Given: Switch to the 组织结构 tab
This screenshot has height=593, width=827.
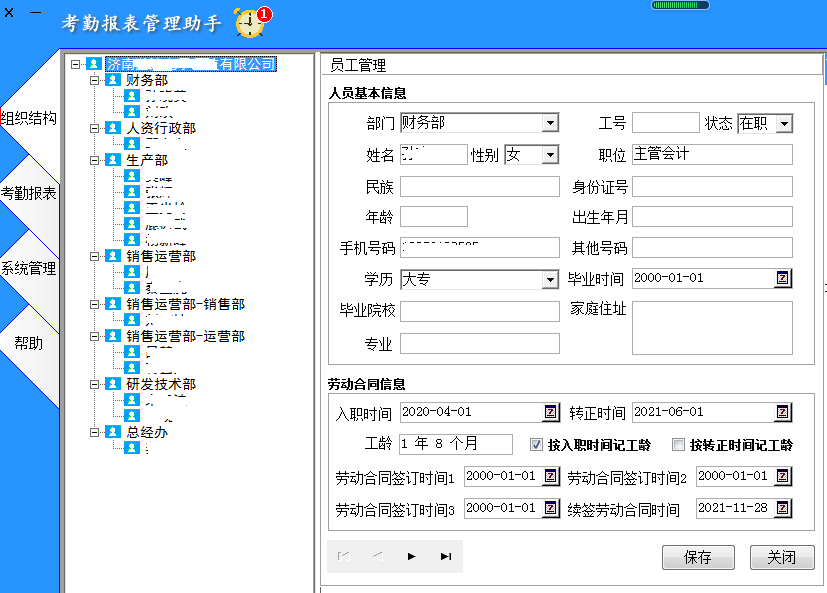Looking at the screenshot, I should (28, 118).
